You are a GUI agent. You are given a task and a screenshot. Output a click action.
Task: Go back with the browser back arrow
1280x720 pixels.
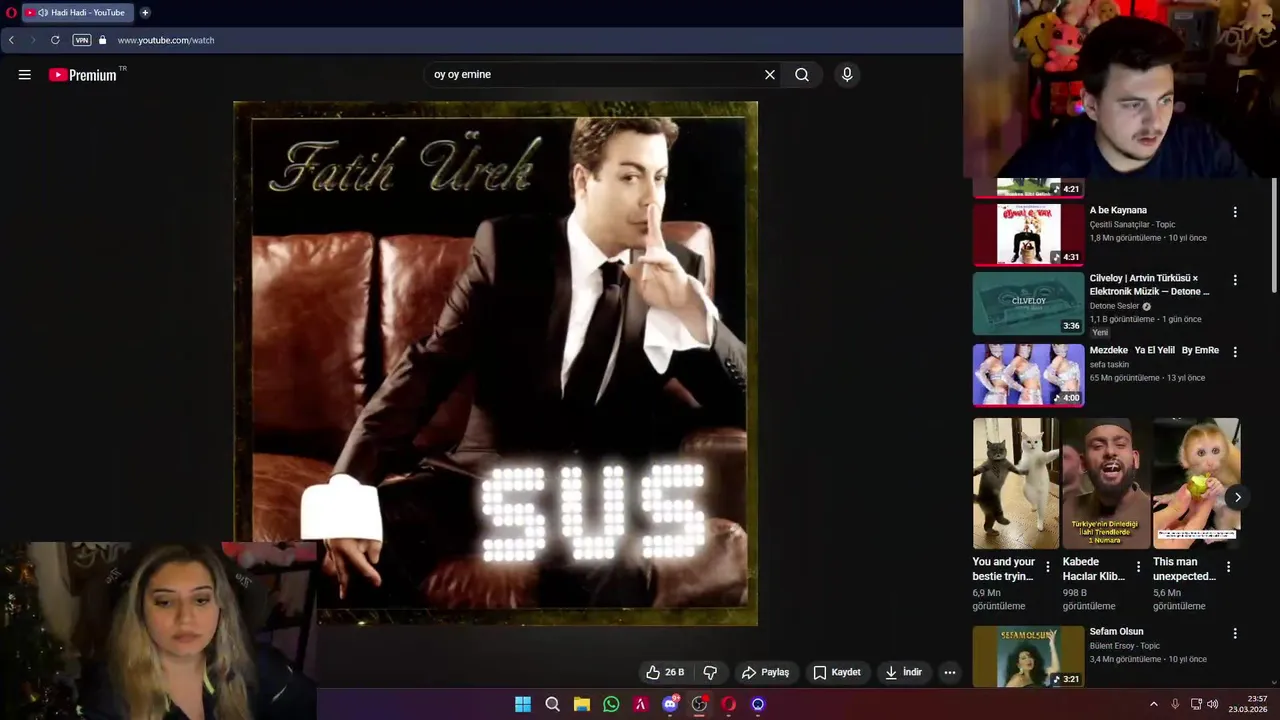coord(11,40)
